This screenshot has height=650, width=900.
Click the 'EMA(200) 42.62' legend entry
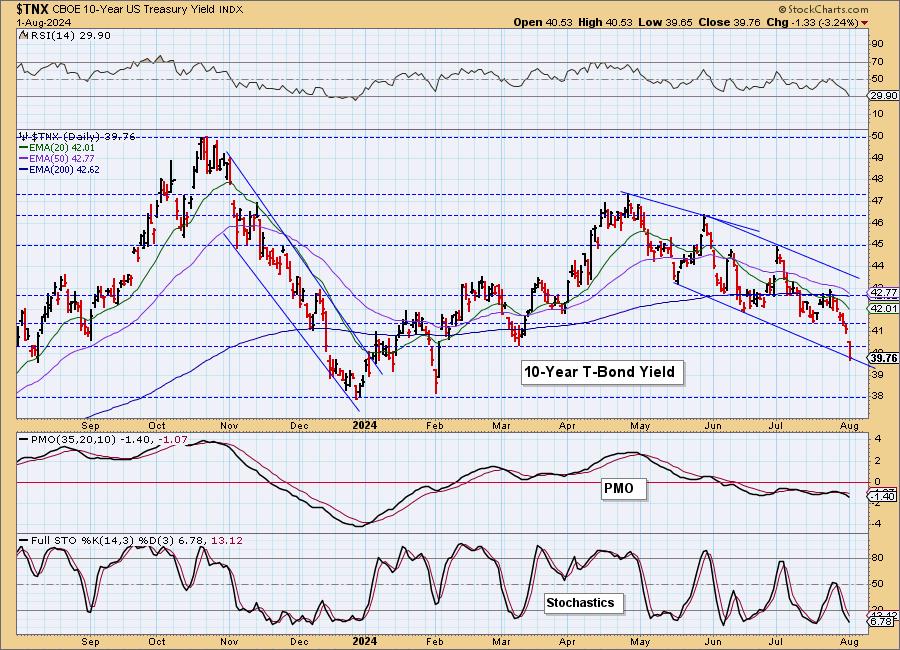pos(64,169)
